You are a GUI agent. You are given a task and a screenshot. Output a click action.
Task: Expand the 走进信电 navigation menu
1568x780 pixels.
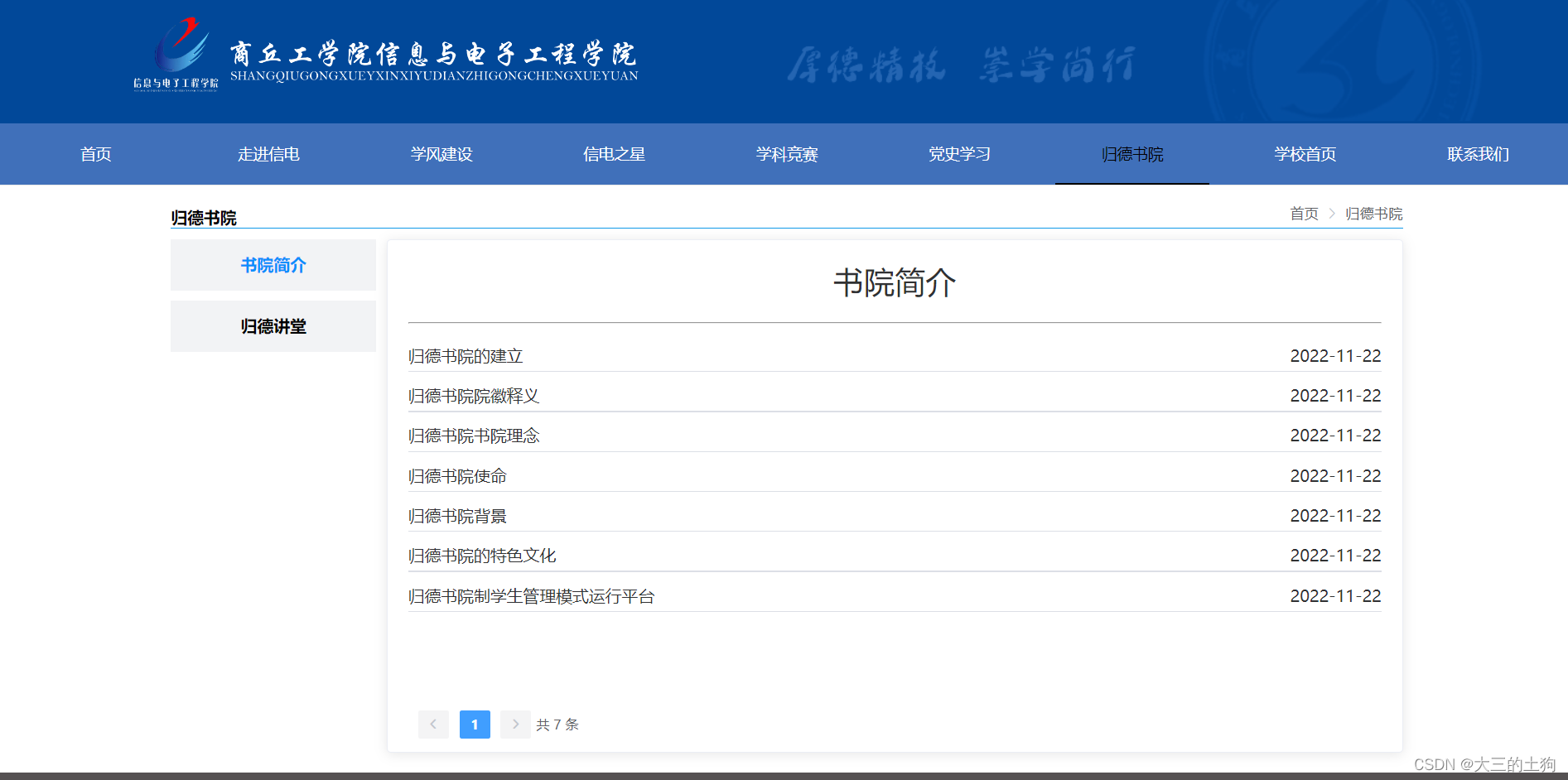click(x=268, y=154)
